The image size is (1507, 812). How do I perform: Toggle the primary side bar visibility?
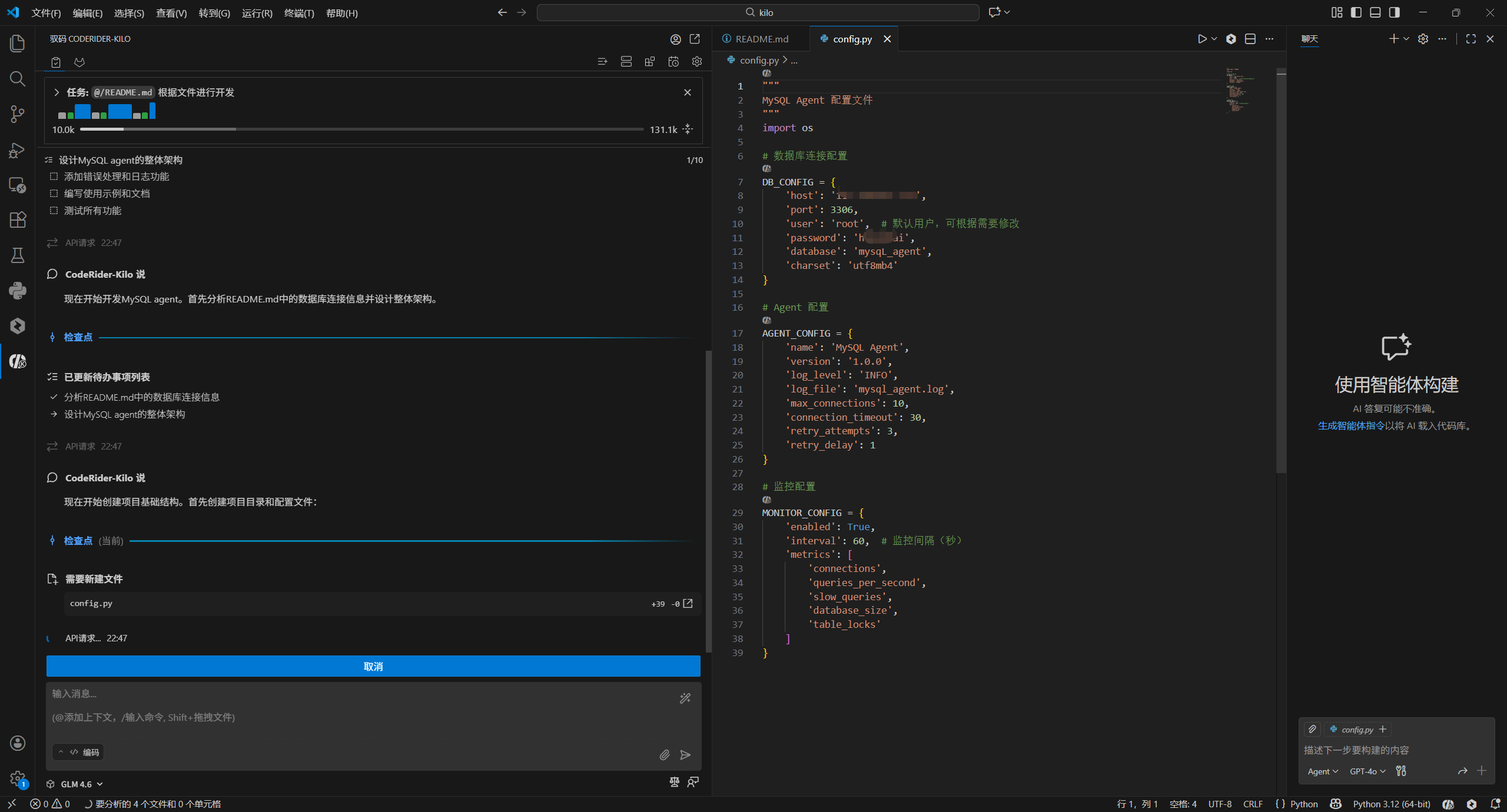tap(1356, 12)
